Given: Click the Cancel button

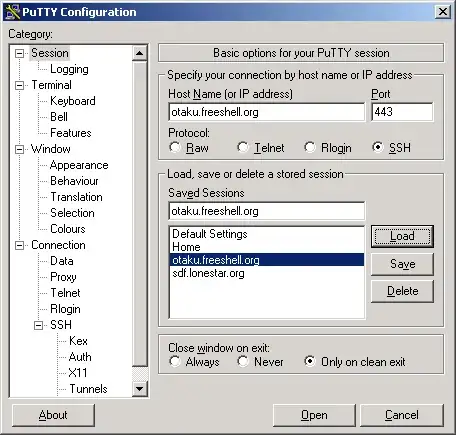Looking at the screenshot, I should click(x=402, y=415).
